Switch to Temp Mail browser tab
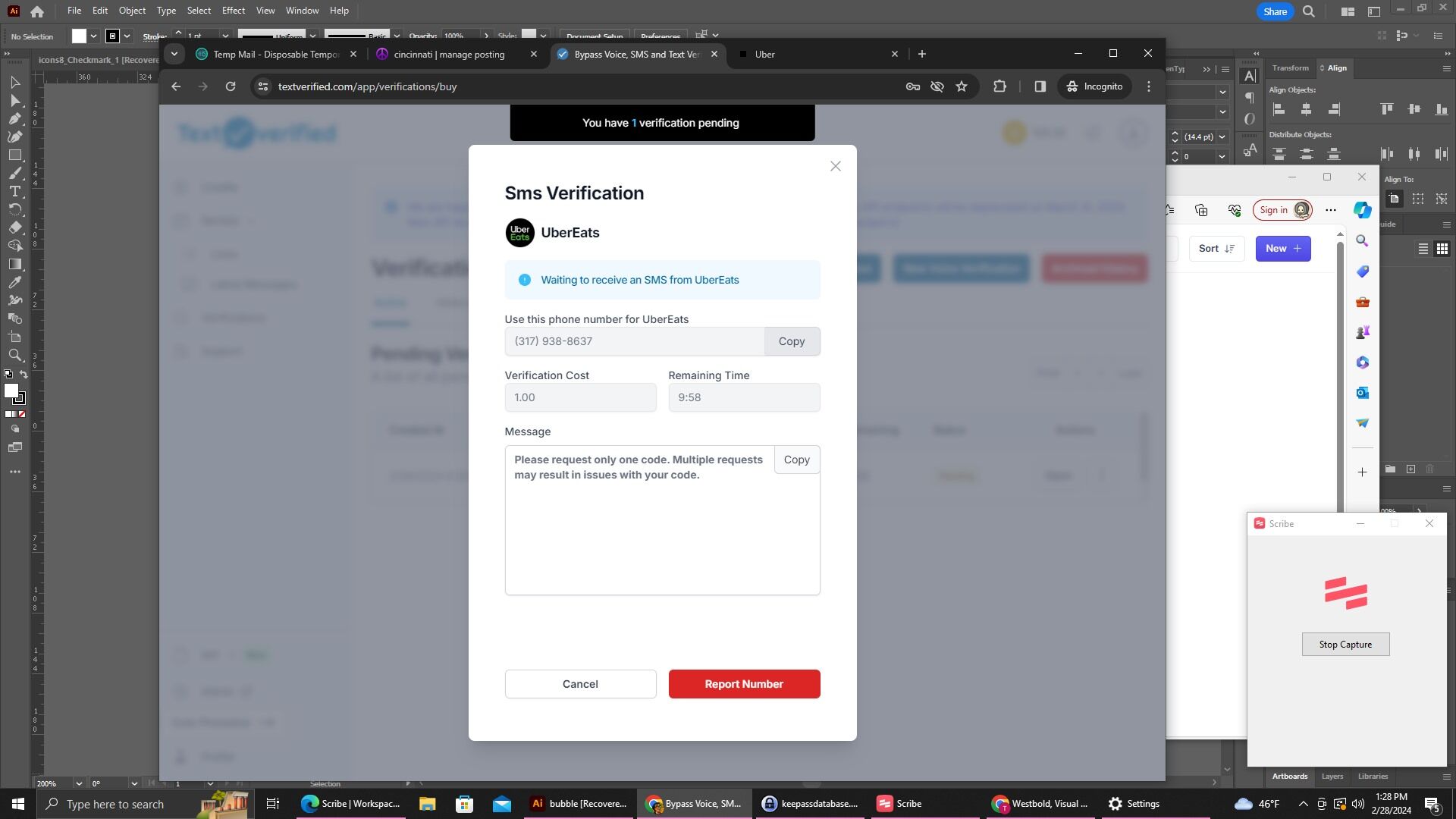This screenshot has width=1456, height=819. coord(276,55)
